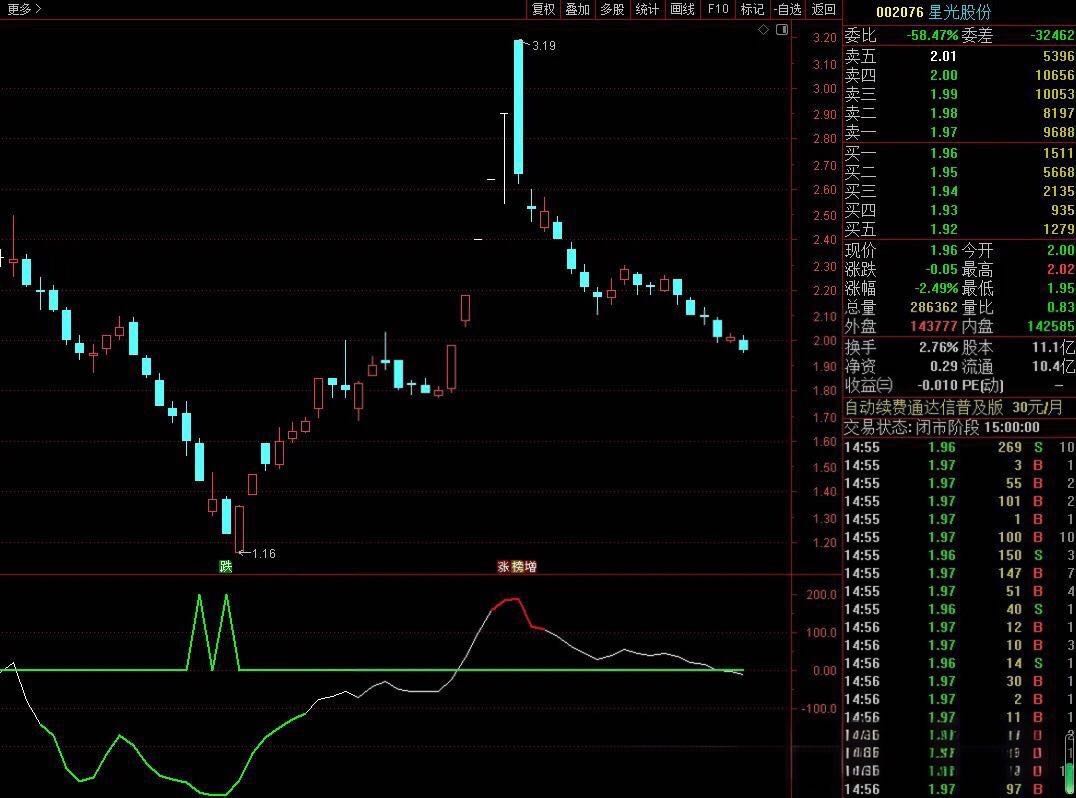Click the 净资 value 0.29
Image resolution: width=1076 pixels, height=798 pixels.
(x=944, y=367)
